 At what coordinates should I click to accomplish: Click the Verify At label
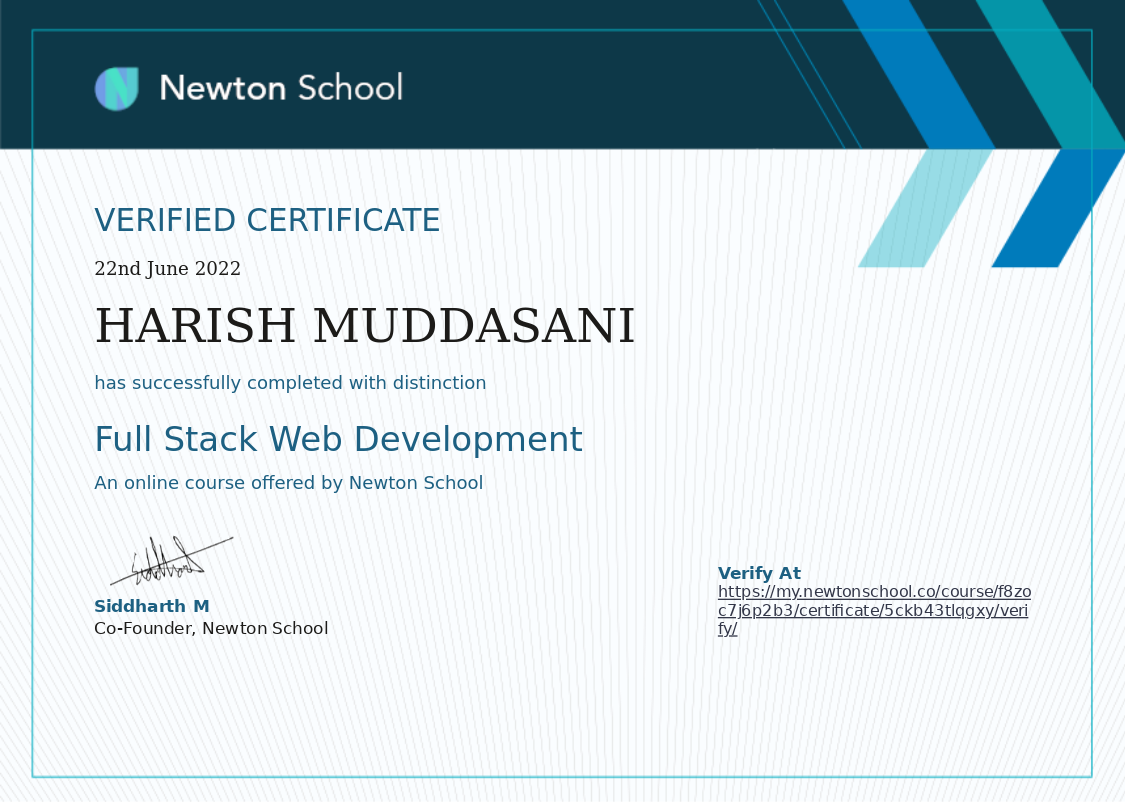(x=759, y=573)
